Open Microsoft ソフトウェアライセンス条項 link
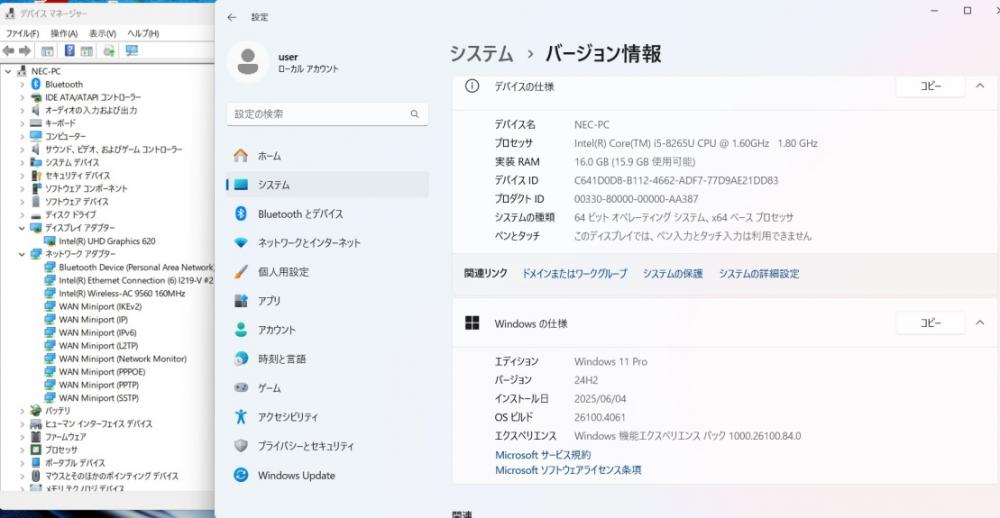 click(568, 470)
